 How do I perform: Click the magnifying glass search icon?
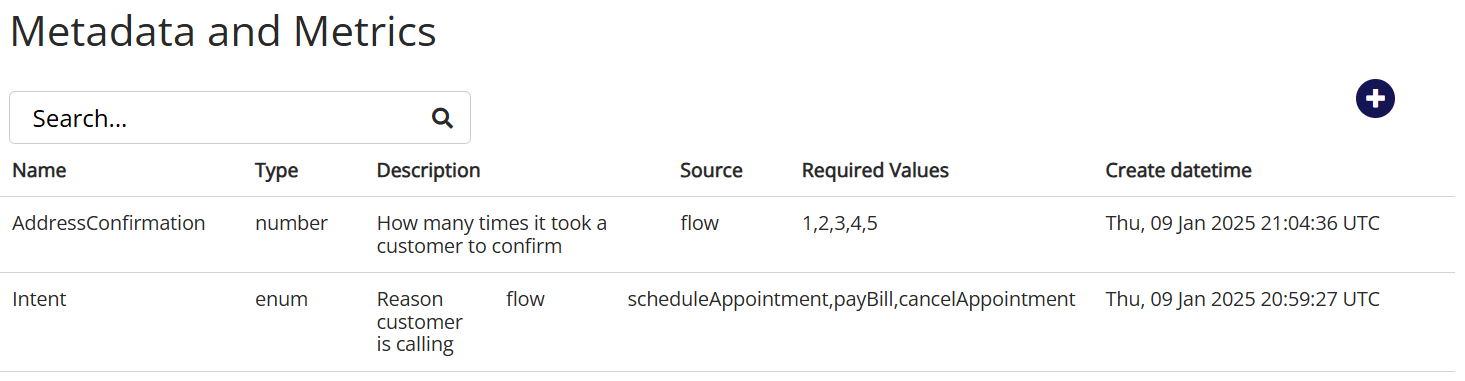click(x=442, y=118)
